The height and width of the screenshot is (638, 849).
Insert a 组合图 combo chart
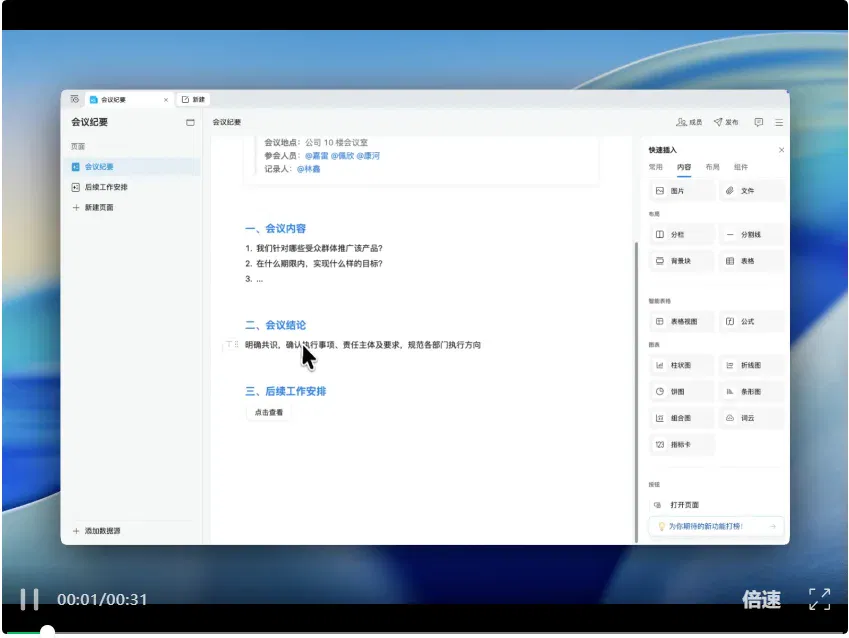(x=681, y=418)
